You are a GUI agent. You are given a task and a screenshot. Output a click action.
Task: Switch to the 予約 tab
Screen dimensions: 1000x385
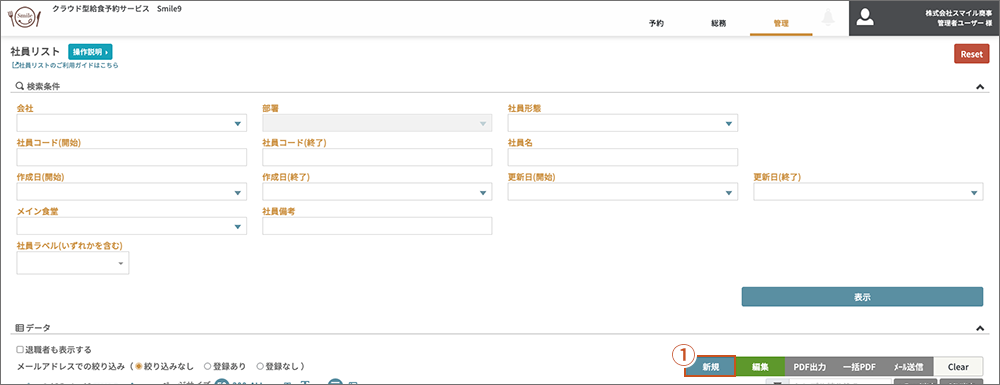656,23
